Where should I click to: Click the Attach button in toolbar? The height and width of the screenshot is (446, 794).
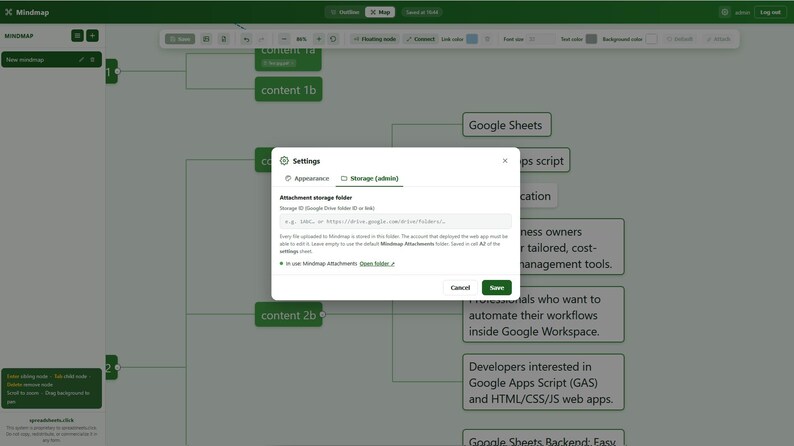point(718,39)
